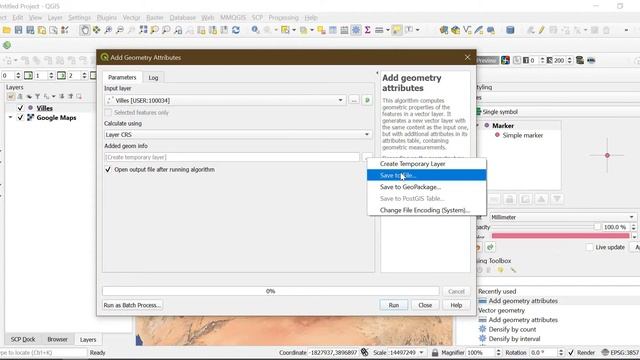Click the Run button
The width and height of the screenshot is (640, 360).
tap(393, 305)
